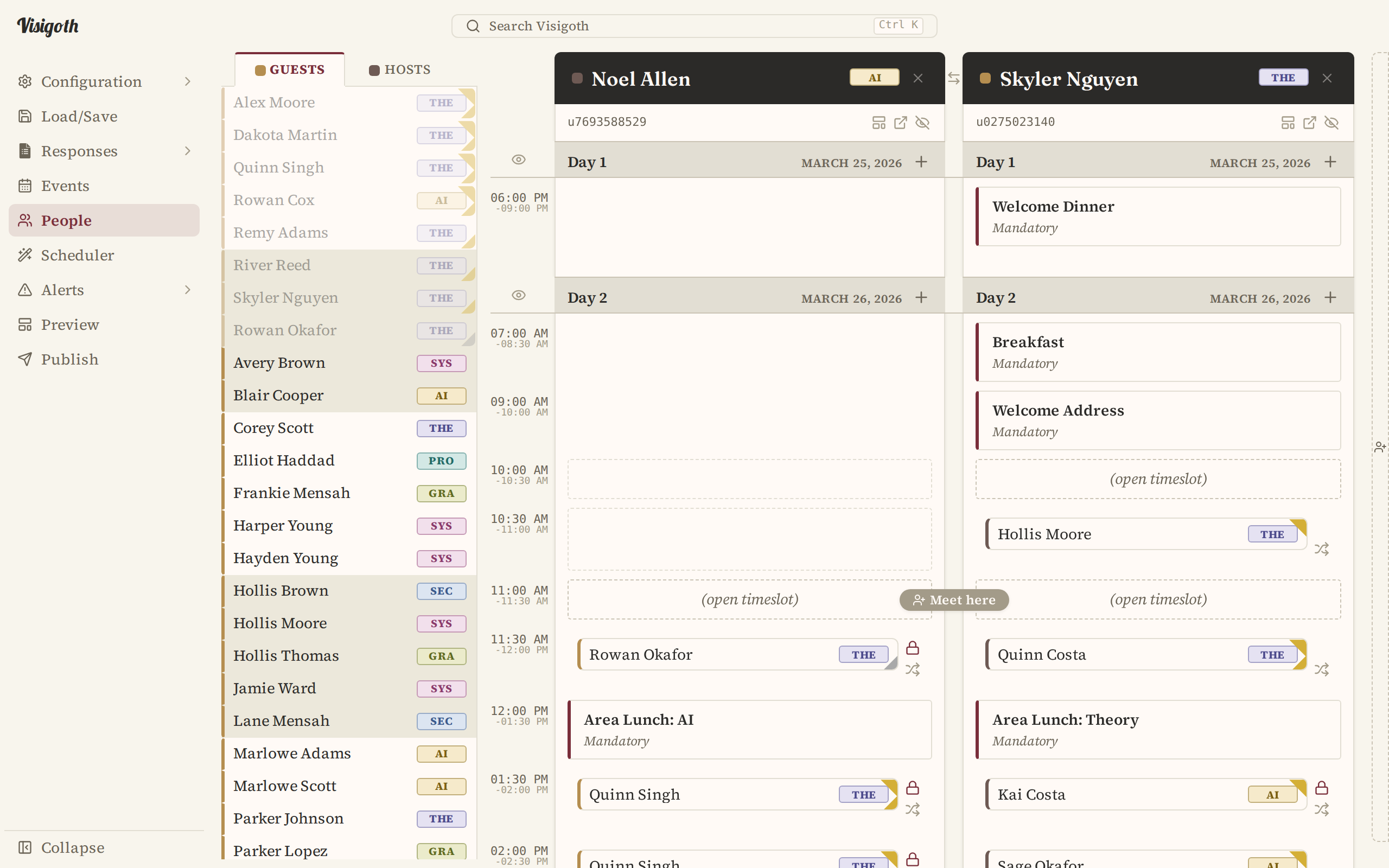Screen dimensions: 1389x868
Task: Click the Publish paper-plane icon
Action: 24,359
